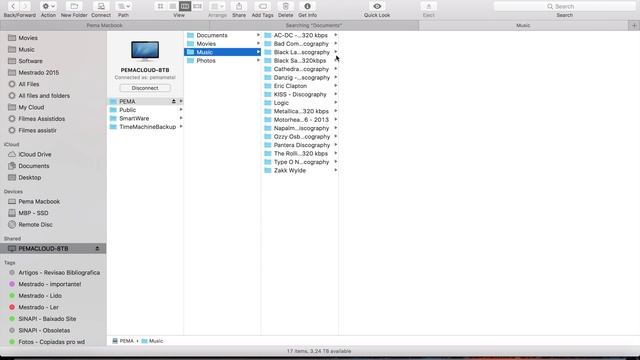Open the Arrange dropdown
The width and height of the screenshot is (640, 360).
click(217, 6)
